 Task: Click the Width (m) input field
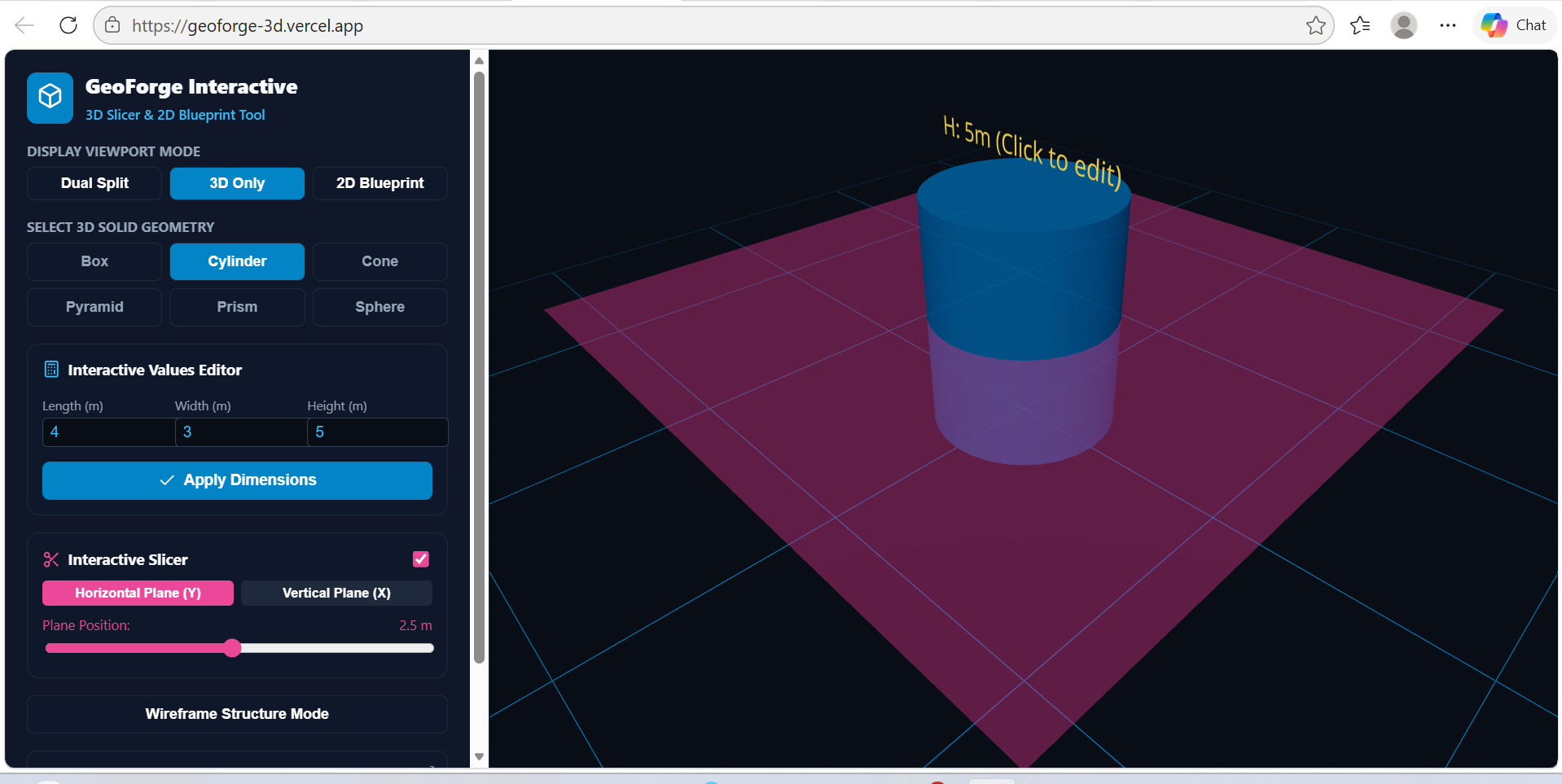241,432
